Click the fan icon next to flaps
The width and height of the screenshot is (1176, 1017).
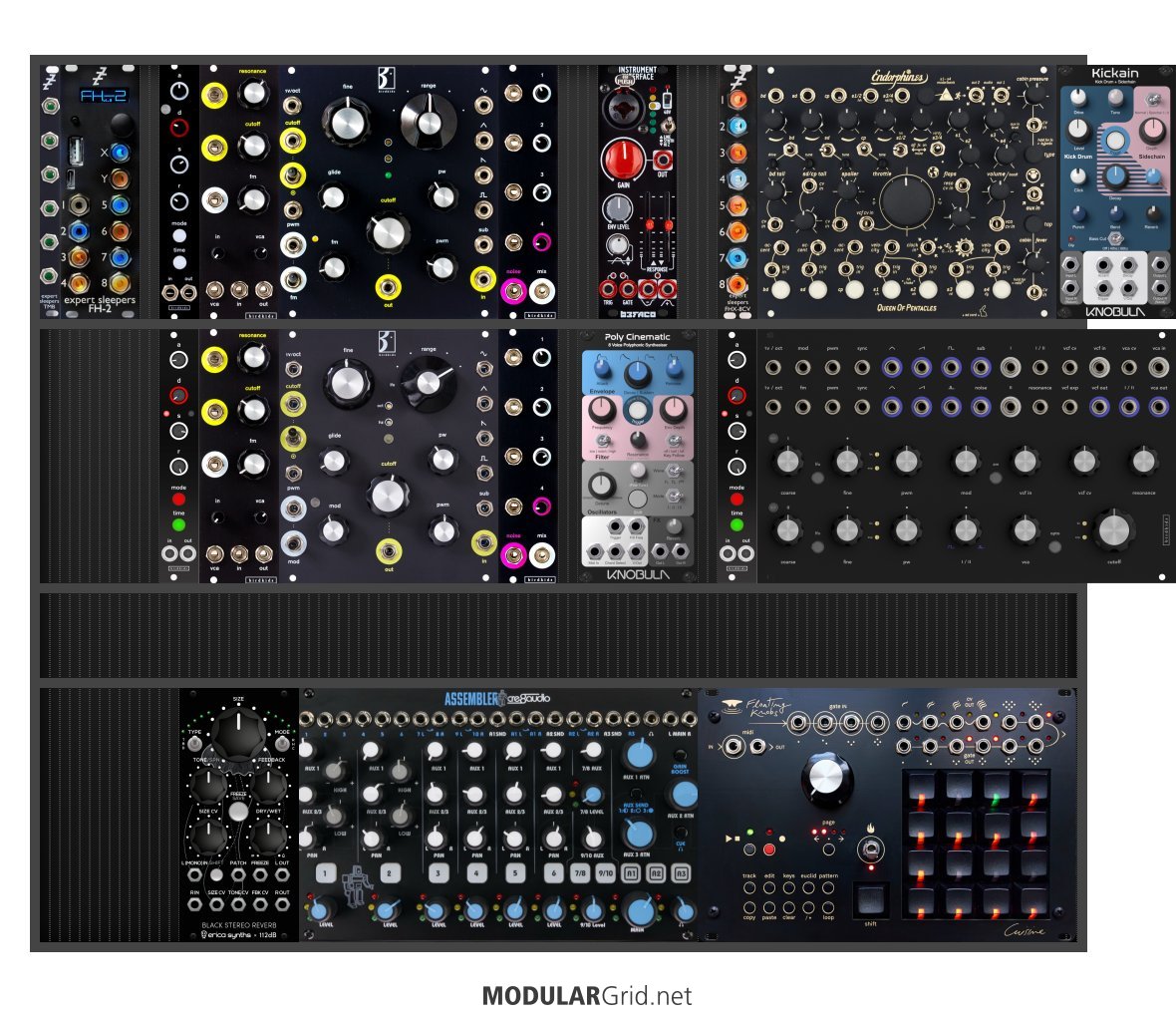coord(935,171)
